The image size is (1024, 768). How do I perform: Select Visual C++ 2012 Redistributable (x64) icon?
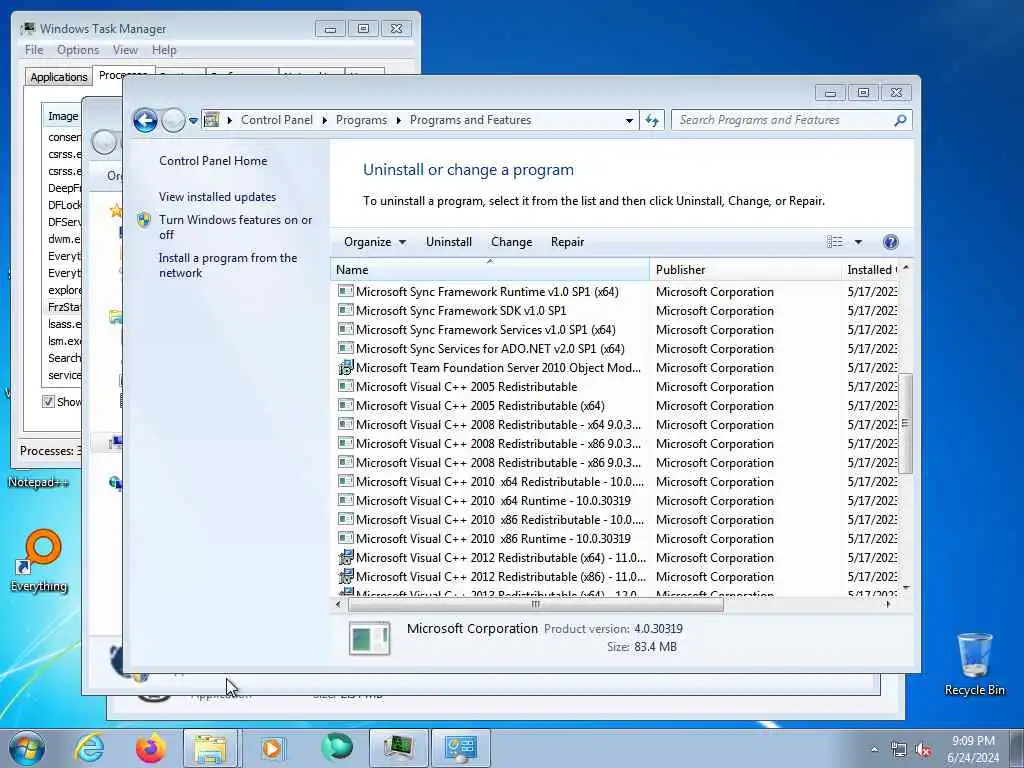[x=345, y=558]
